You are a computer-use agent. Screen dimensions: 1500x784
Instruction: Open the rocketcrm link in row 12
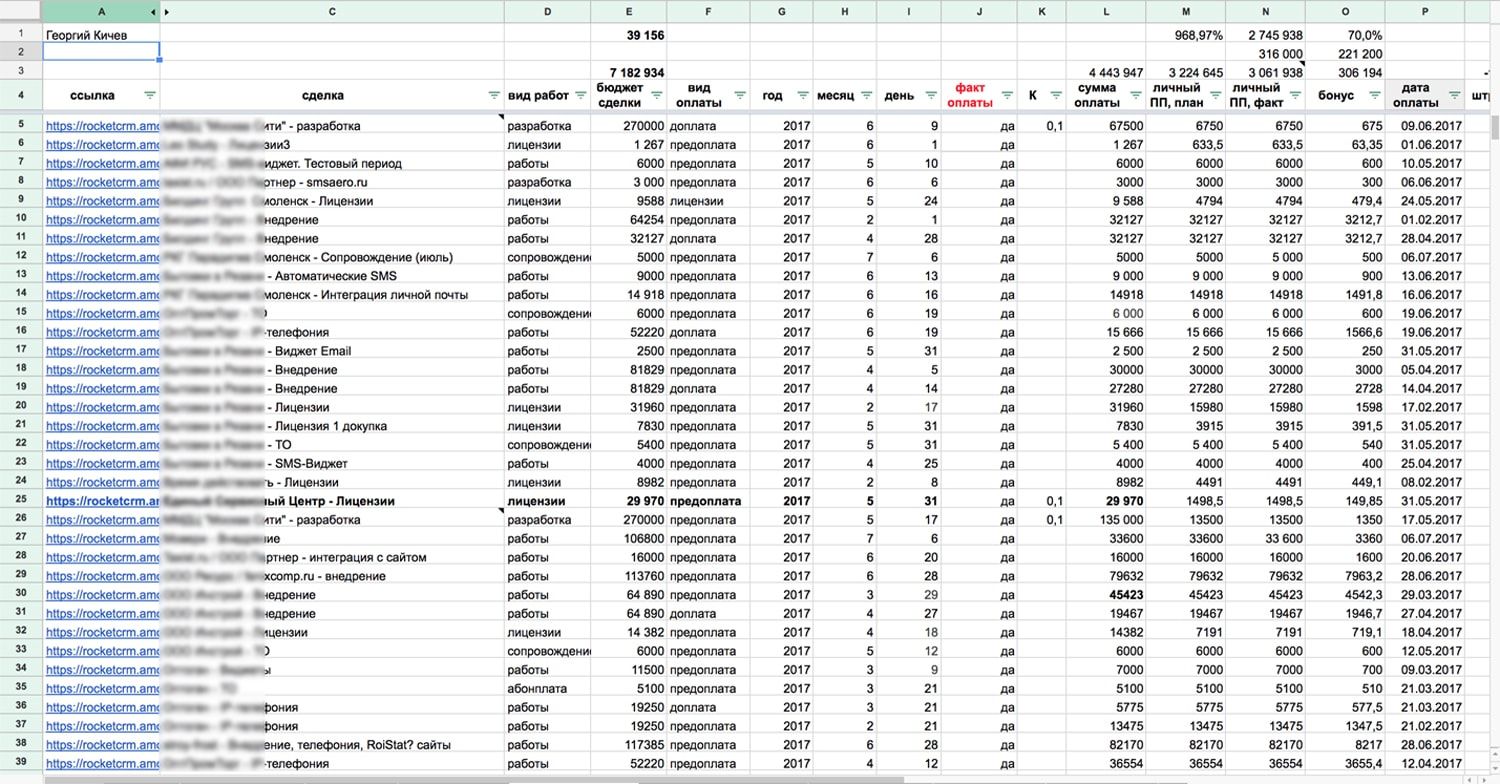point(103,257)
